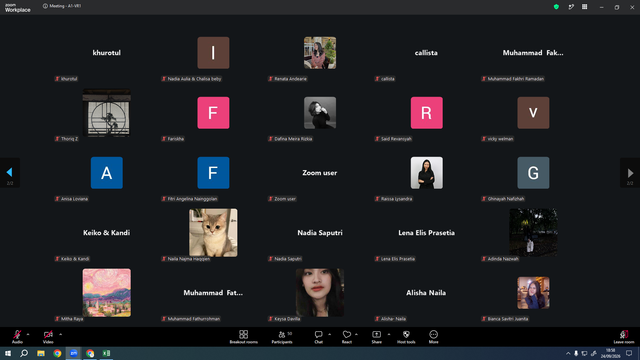Viewport: 640px width, 360px height.
Task: Expand chat options arrow beside Chat
Action: point(329,334)
